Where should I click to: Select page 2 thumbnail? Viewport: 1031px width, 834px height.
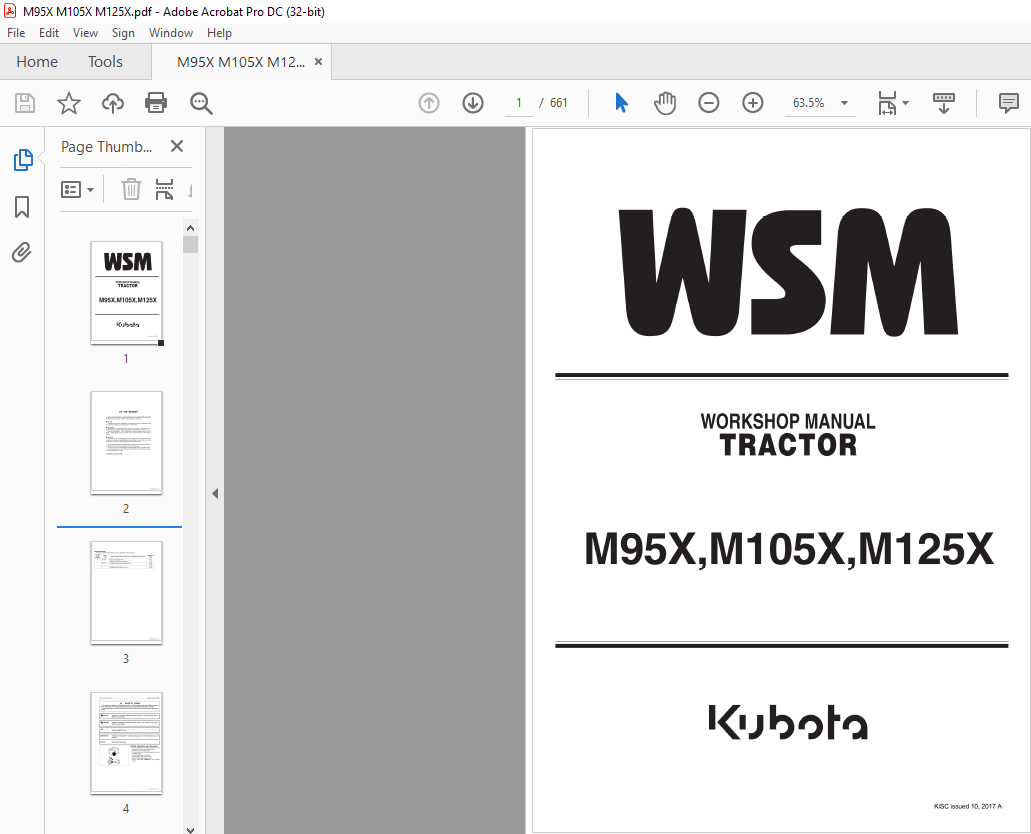tap(126, 442)
